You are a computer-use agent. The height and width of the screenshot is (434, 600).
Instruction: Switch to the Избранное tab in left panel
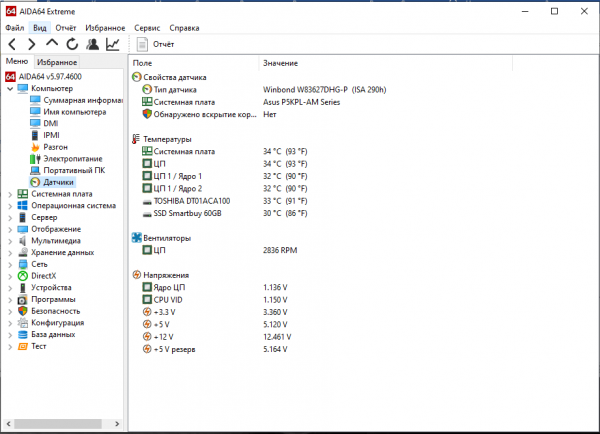pos(57,62)
